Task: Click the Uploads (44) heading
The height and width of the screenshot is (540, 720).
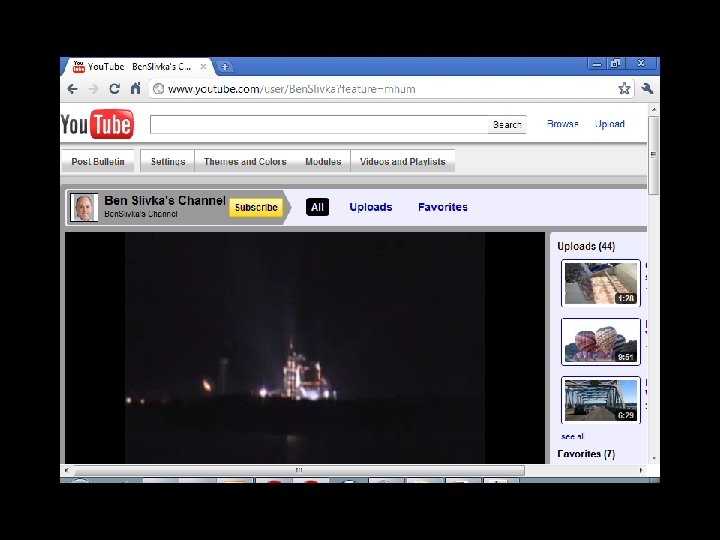Action: (x=586, y=247)
